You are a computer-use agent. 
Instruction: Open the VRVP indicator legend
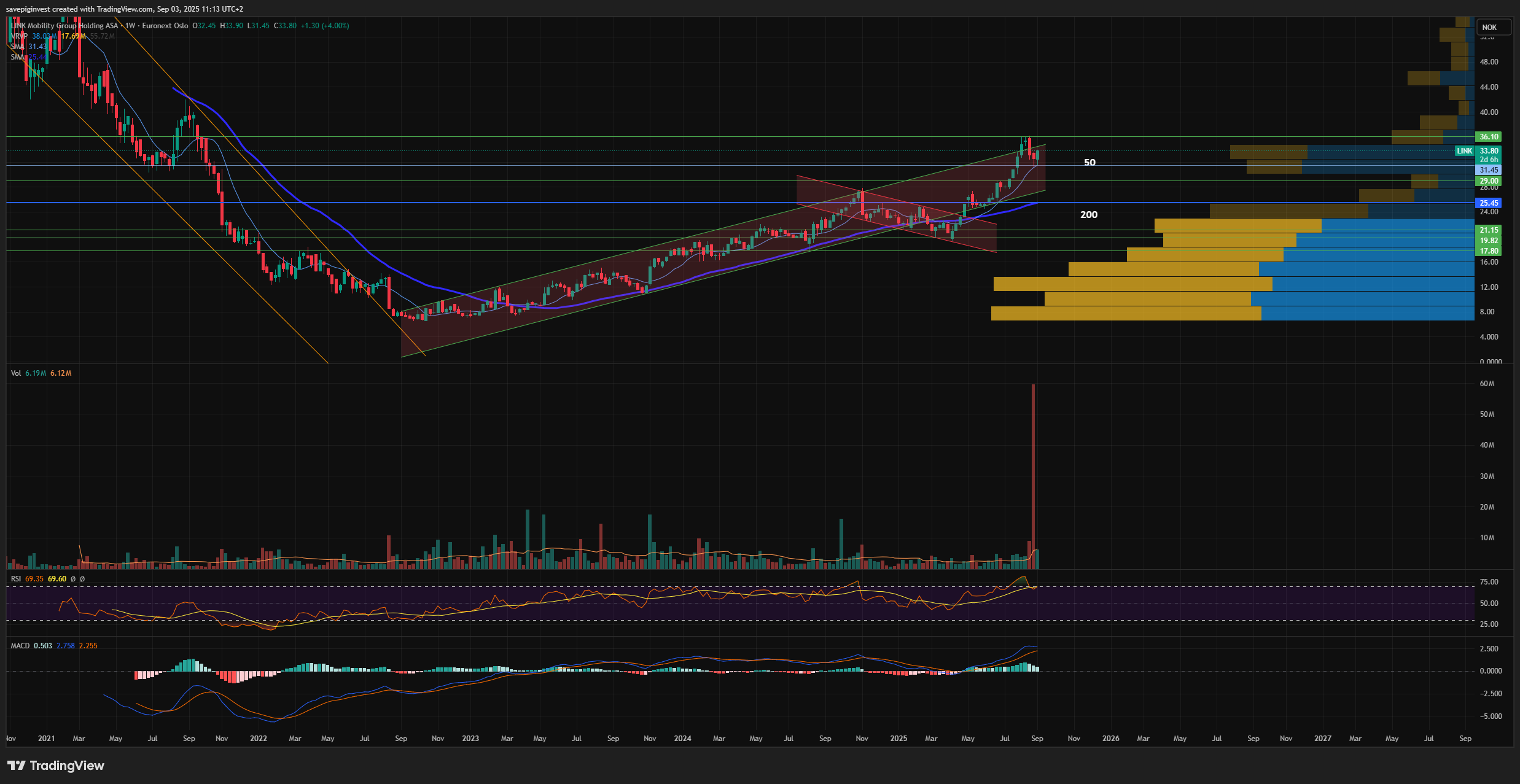pos(19,36)
